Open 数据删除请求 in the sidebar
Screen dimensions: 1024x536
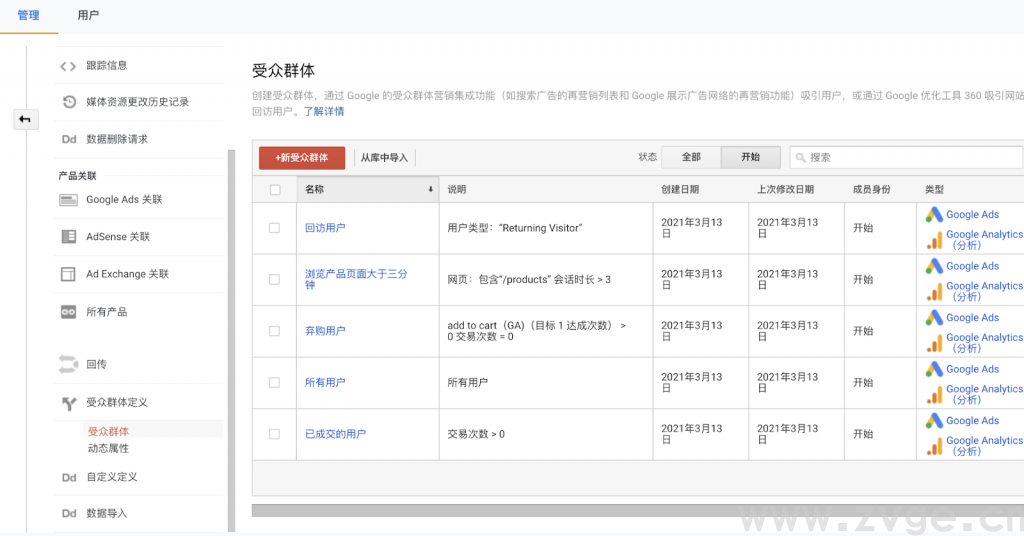point(117,139)
